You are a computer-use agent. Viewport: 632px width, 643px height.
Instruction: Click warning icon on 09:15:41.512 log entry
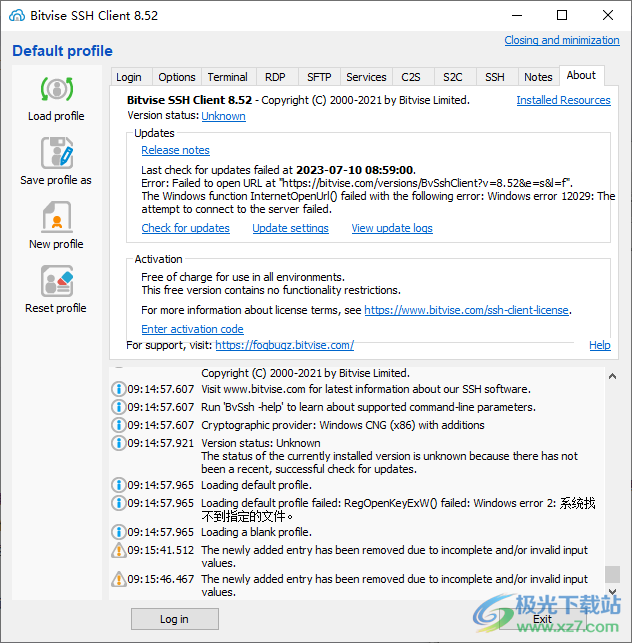point(119,550)
